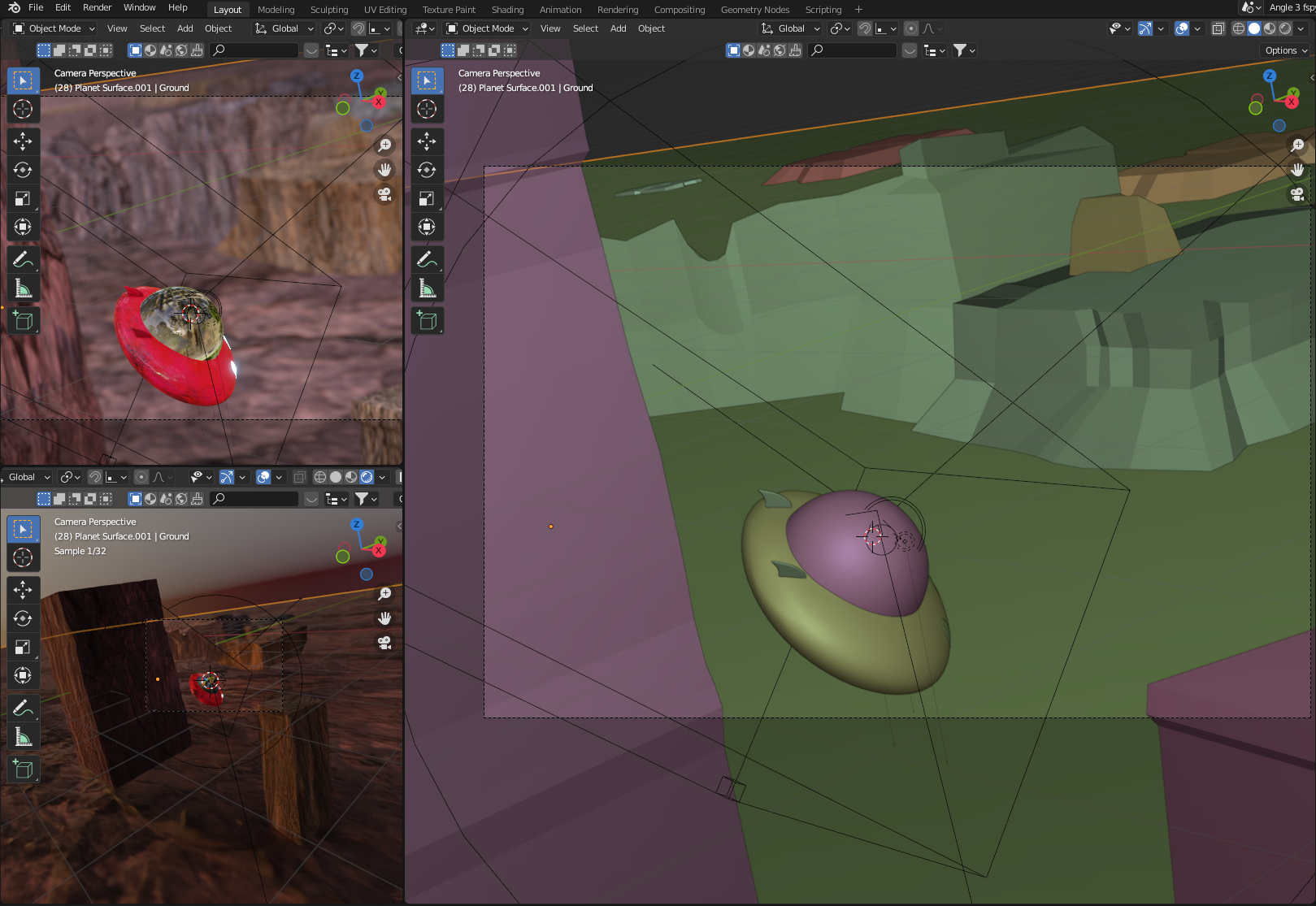Click the pan hand icon in the main viewport
The image size is (1316, 906).
pos(1297,170)
